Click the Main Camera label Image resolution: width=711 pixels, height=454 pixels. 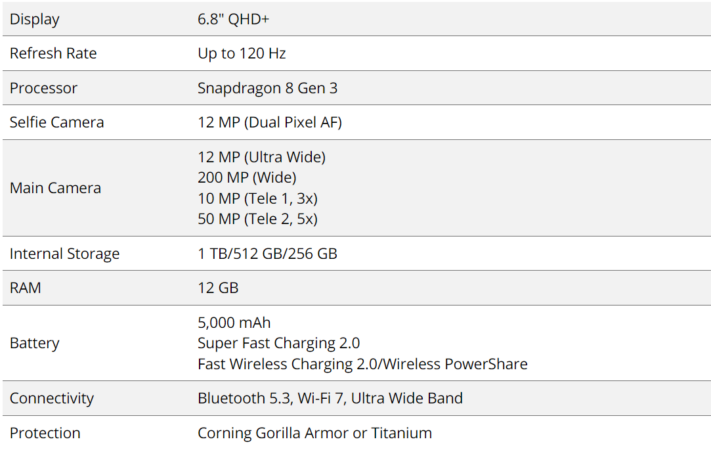(55, 188)
